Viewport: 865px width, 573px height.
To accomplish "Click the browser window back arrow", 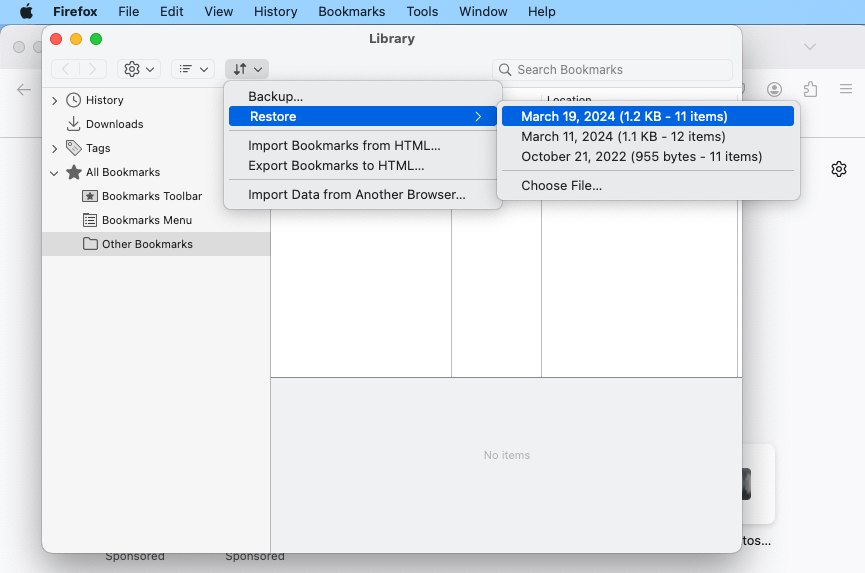I will [x=24, y=89].
